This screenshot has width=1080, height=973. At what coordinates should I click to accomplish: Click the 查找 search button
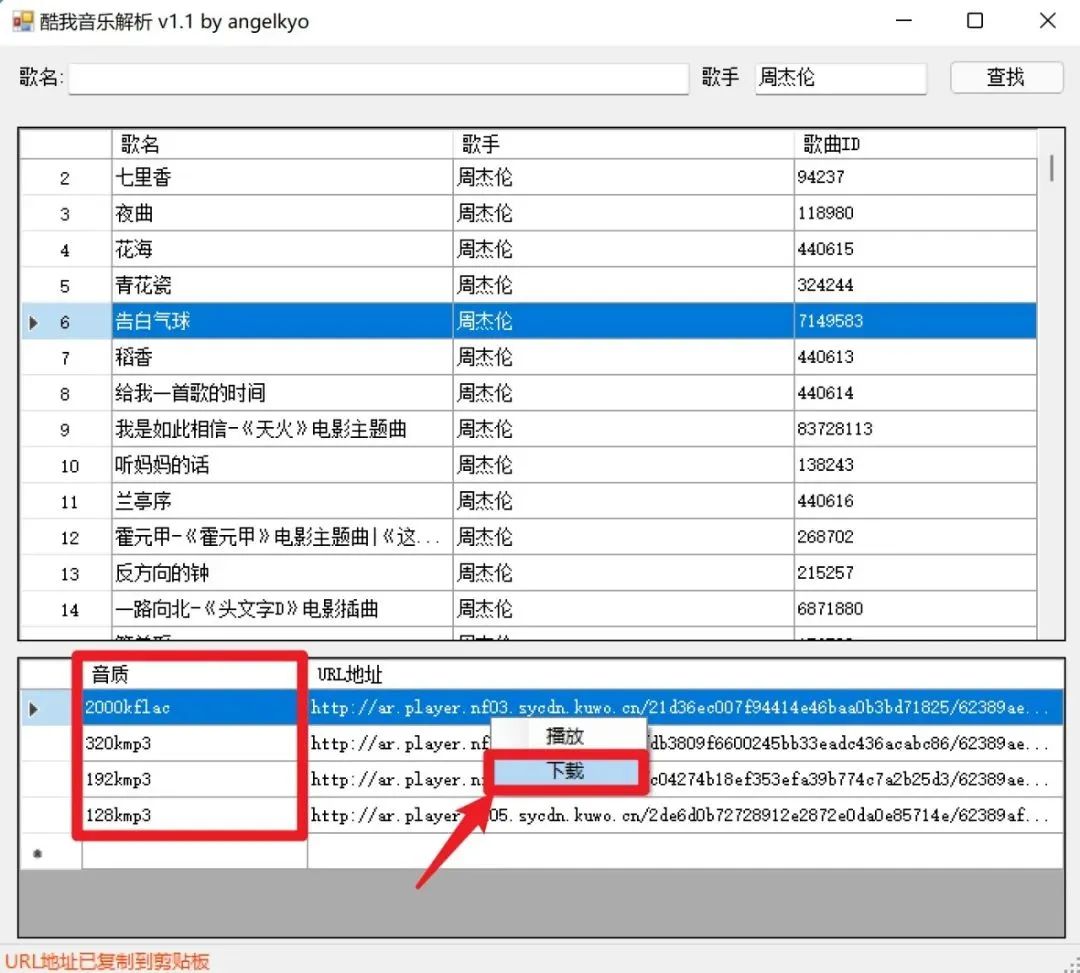coord(1006,78)
